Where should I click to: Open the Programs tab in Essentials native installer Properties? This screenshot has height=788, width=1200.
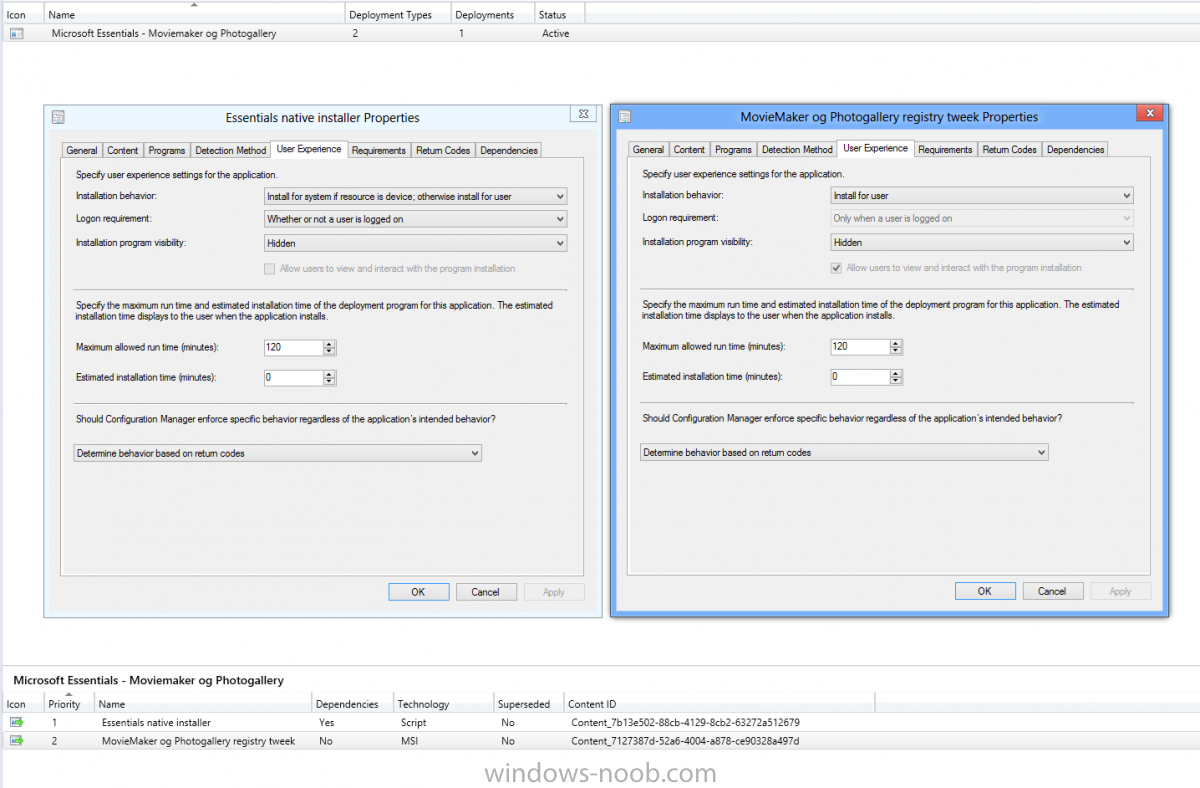click(167, 151)
